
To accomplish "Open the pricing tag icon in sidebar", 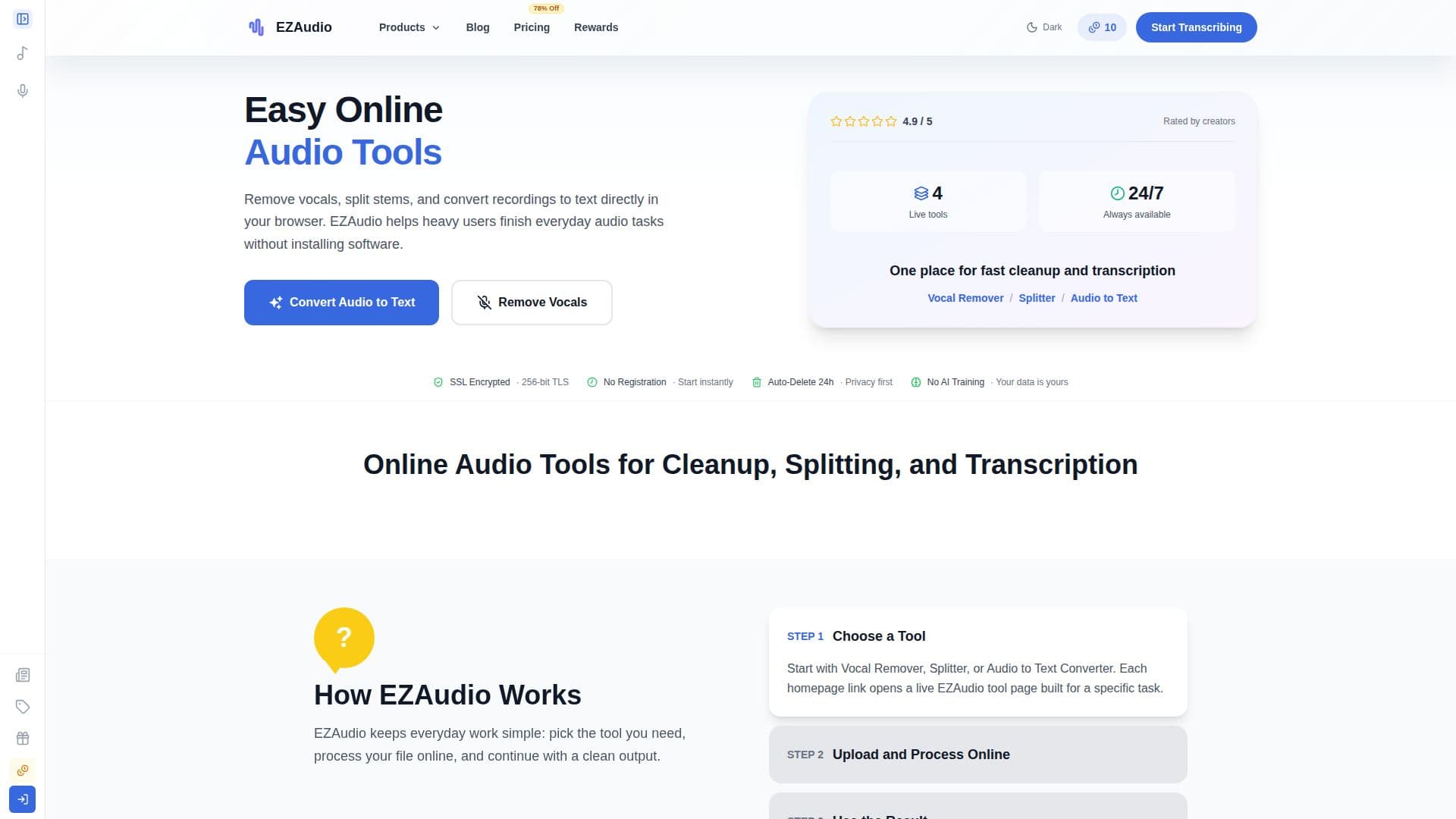I will click(23, 707).
